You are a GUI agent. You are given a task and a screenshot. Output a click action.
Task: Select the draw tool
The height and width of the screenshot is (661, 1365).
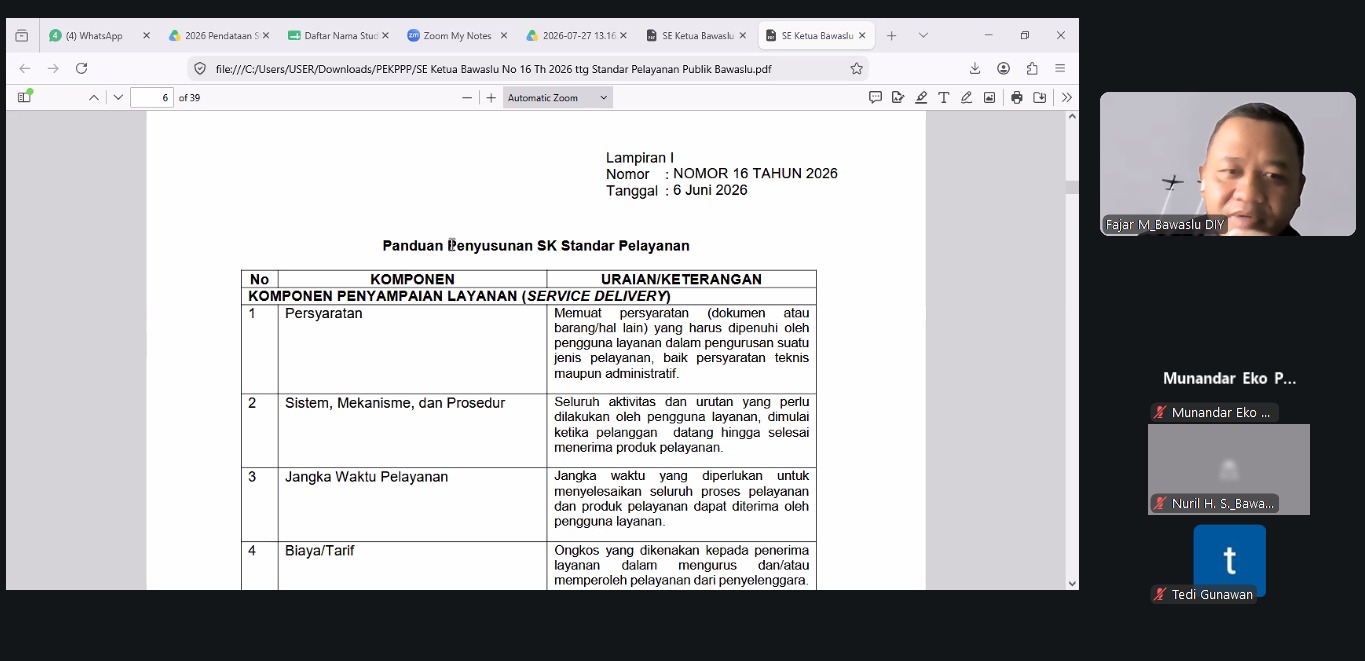pos(966,97)
